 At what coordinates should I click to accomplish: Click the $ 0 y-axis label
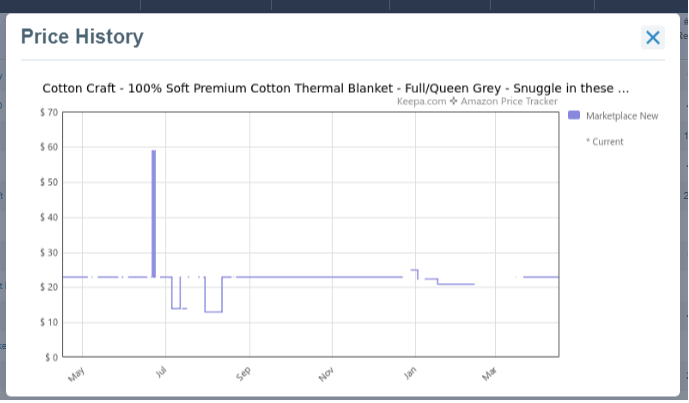(51, 358)
